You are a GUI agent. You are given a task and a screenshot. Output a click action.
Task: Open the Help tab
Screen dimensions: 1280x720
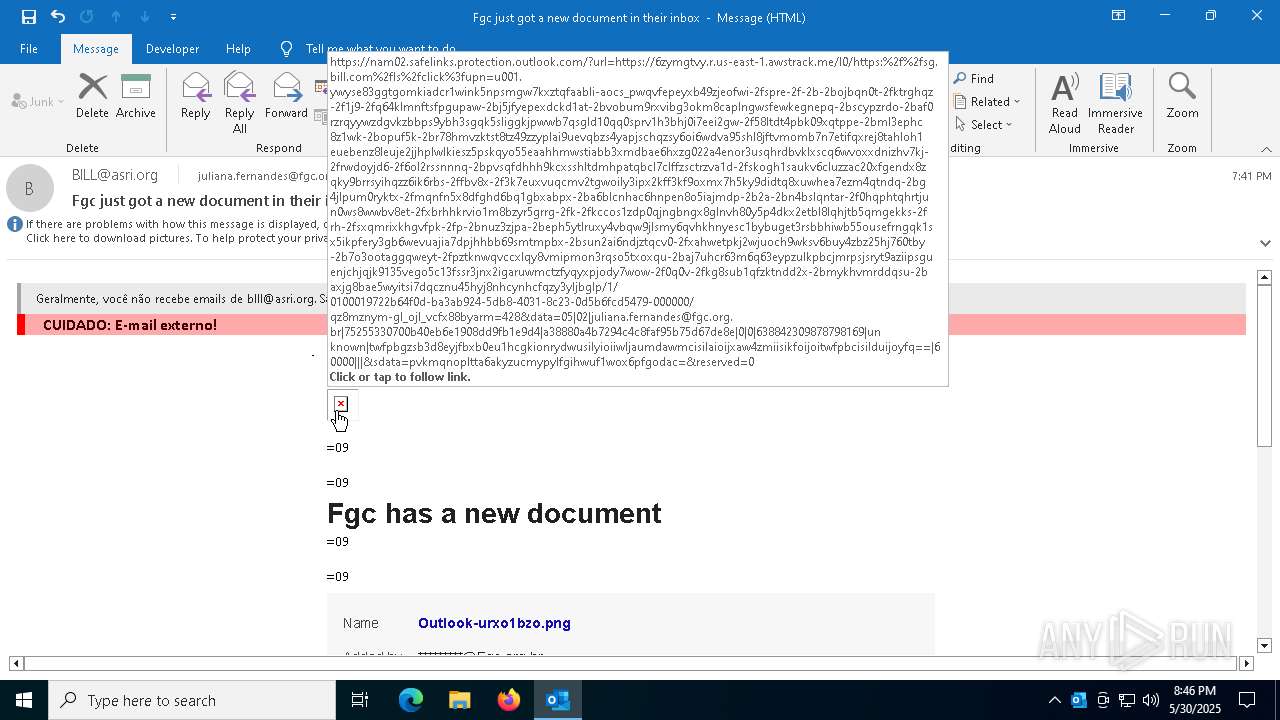pyautogui.click(x=238, y=49)
